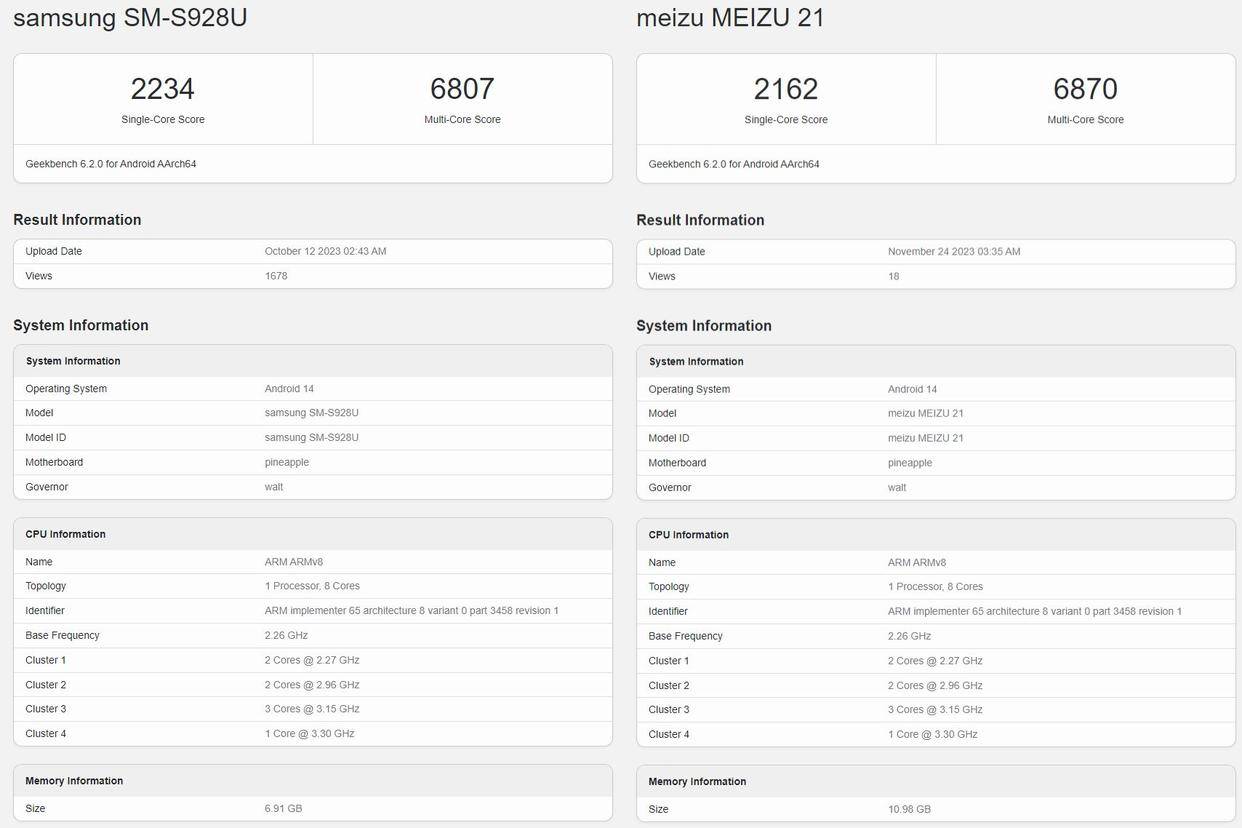1242x828 pixels.
Task: Click the 6.91 GB memory size value
Action: tap(283, 808)
